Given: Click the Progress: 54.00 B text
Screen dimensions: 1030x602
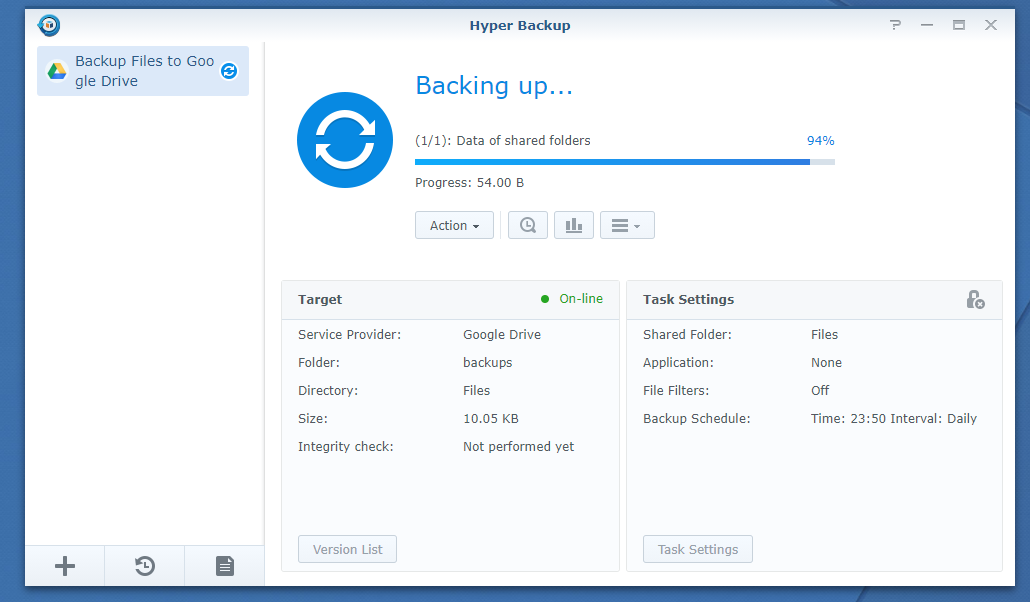Looking at the screenshot, I should pos(470,183).
